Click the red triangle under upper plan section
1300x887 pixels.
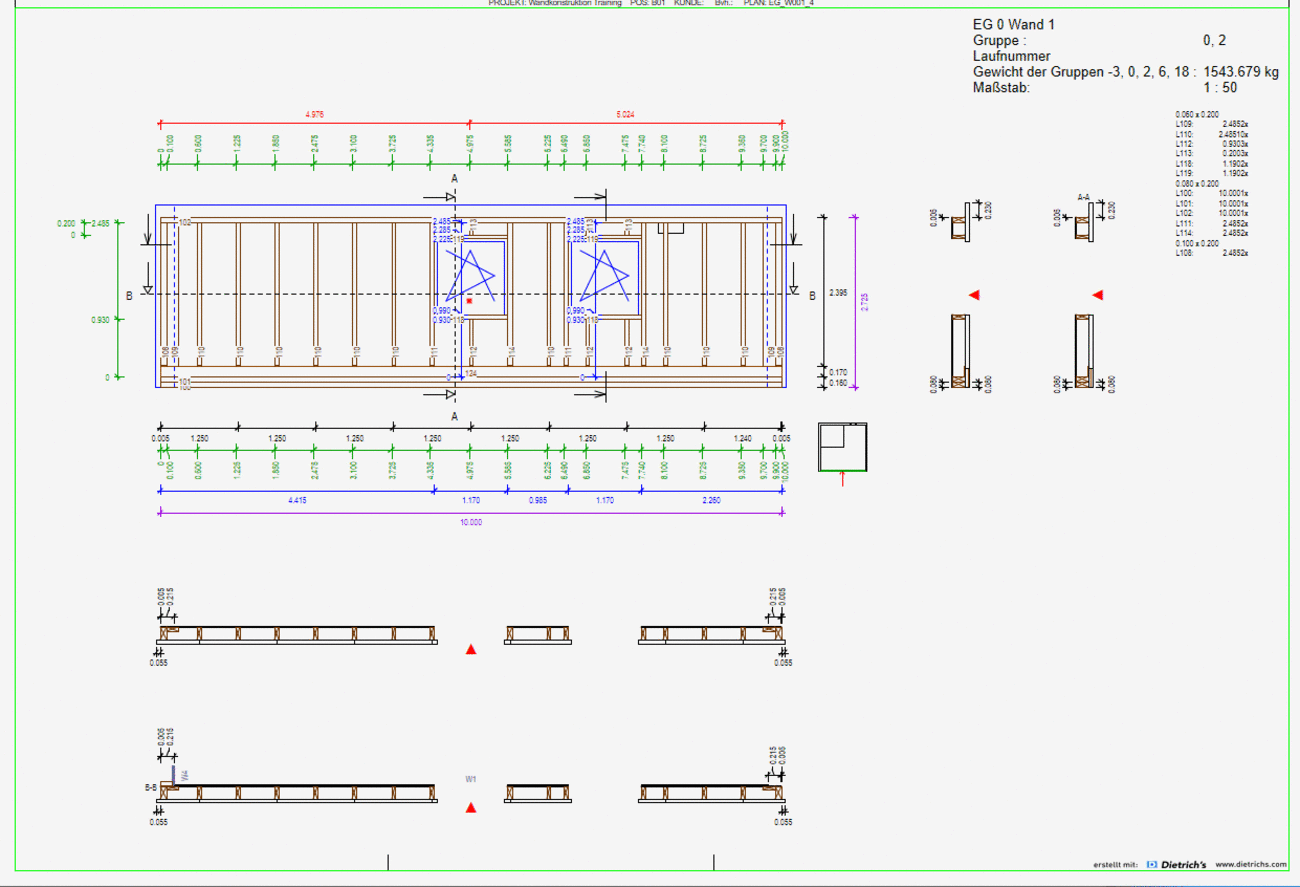(x=471, y=649)
